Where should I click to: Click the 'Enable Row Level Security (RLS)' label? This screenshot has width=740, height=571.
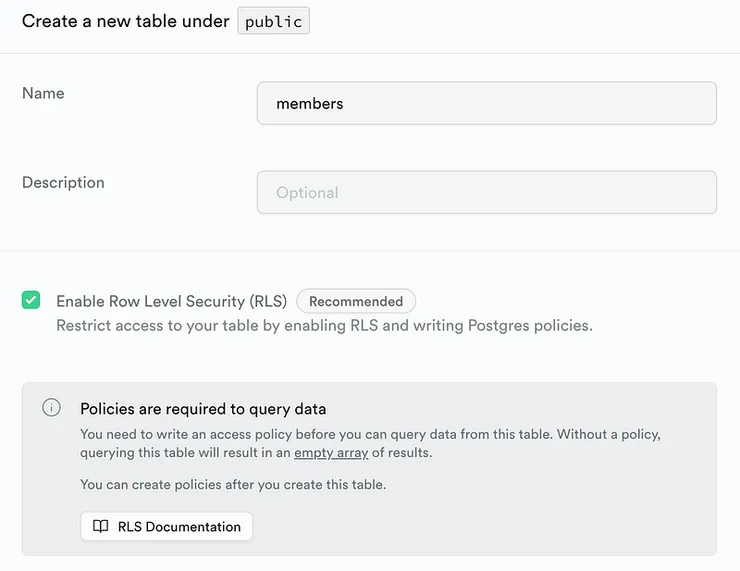click(171, 301)
